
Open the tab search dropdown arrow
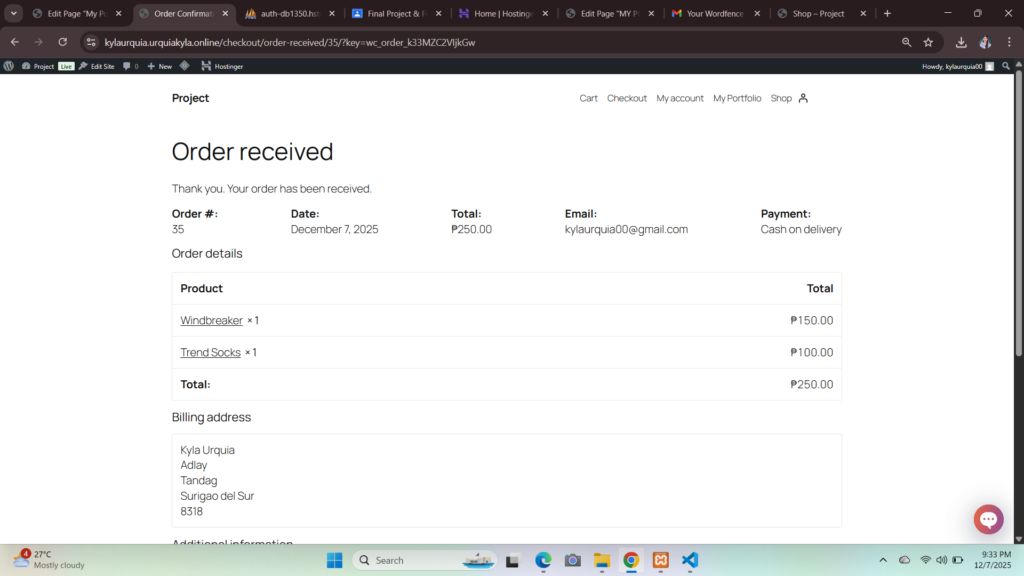click(14, 13)
